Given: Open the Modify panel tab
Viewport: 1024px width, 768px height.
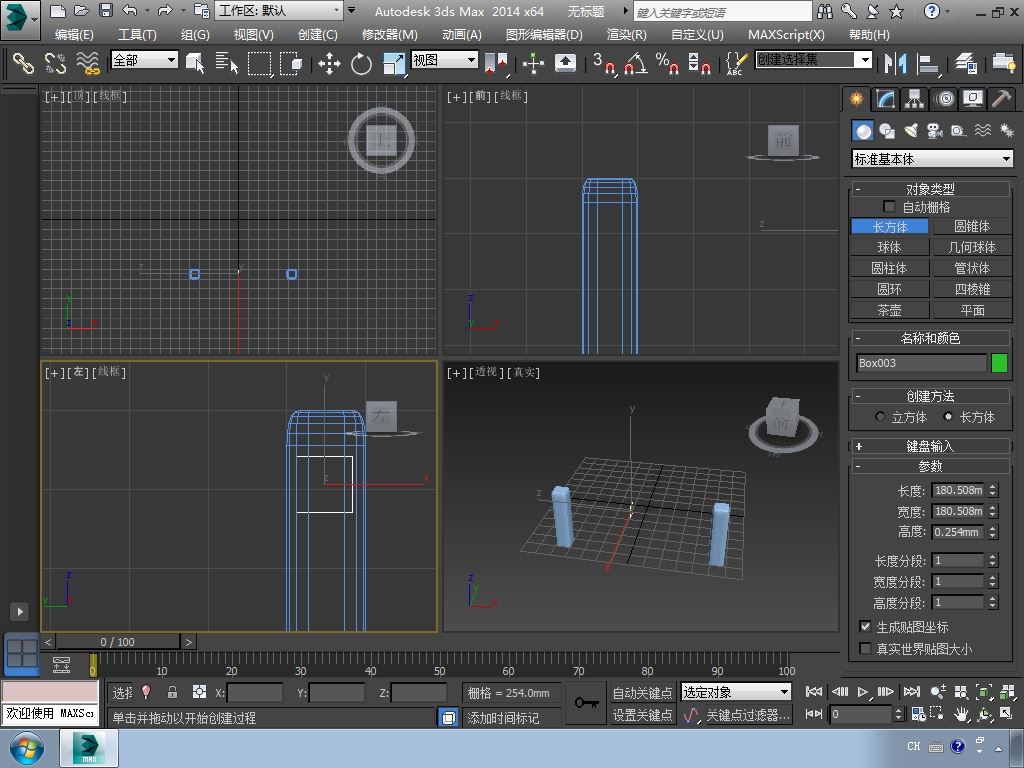Looking at the screenshot, I should [x=885, y=99].
